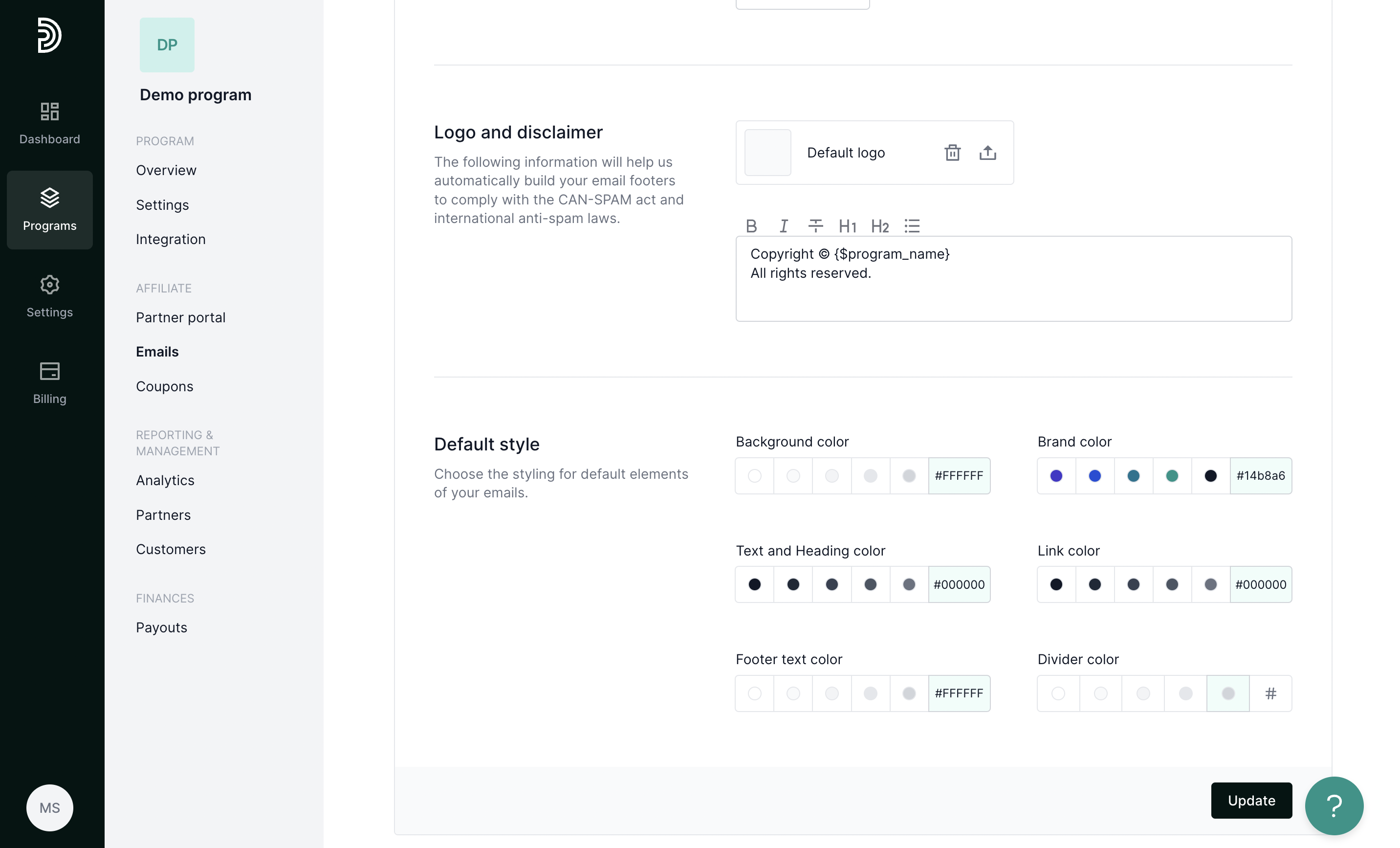Click the DP program avatar

click(167, 45)
